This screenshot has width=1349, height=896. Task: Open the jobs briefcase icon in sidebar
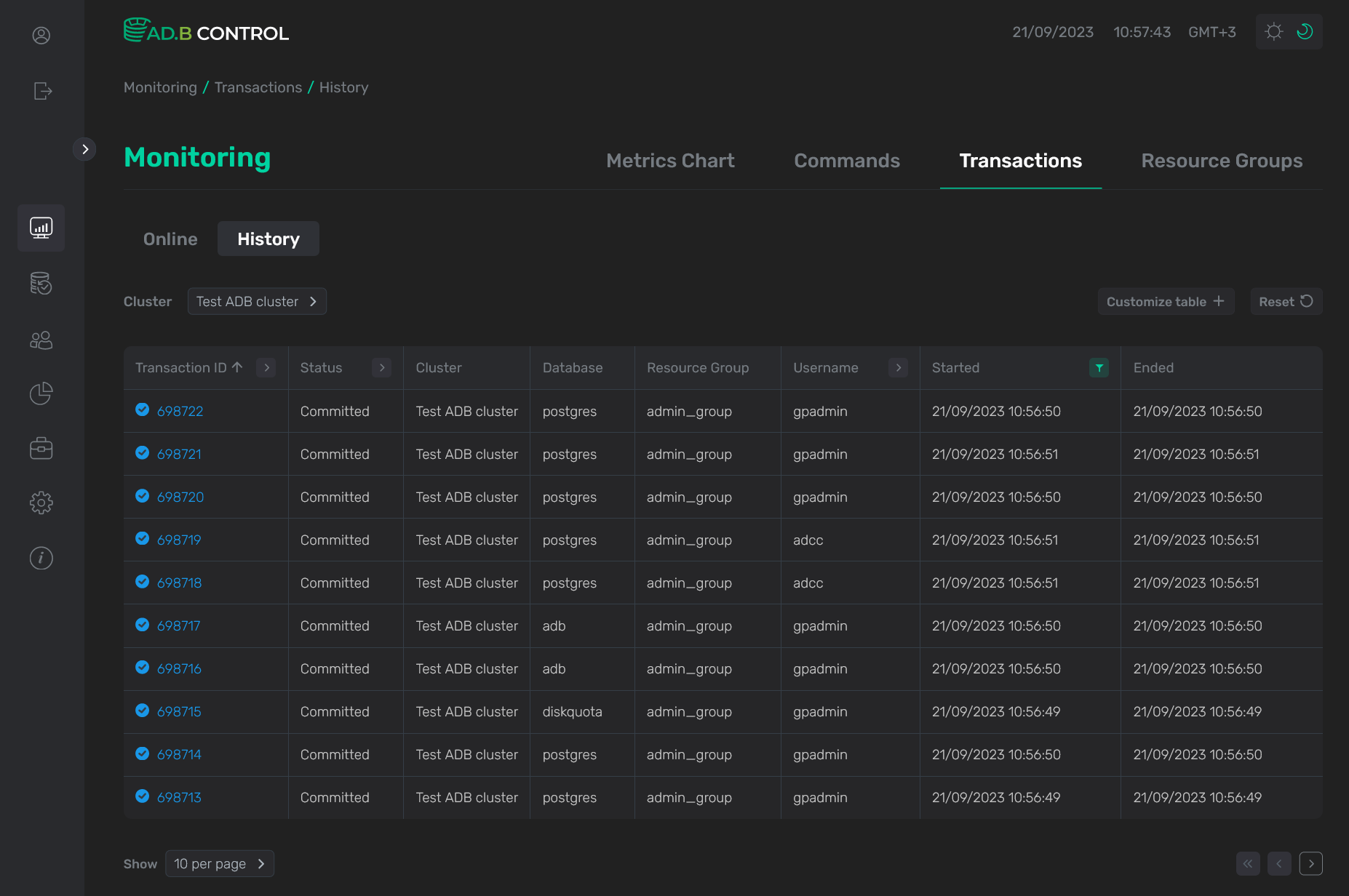pyautogui.click(x=41, y=448)
